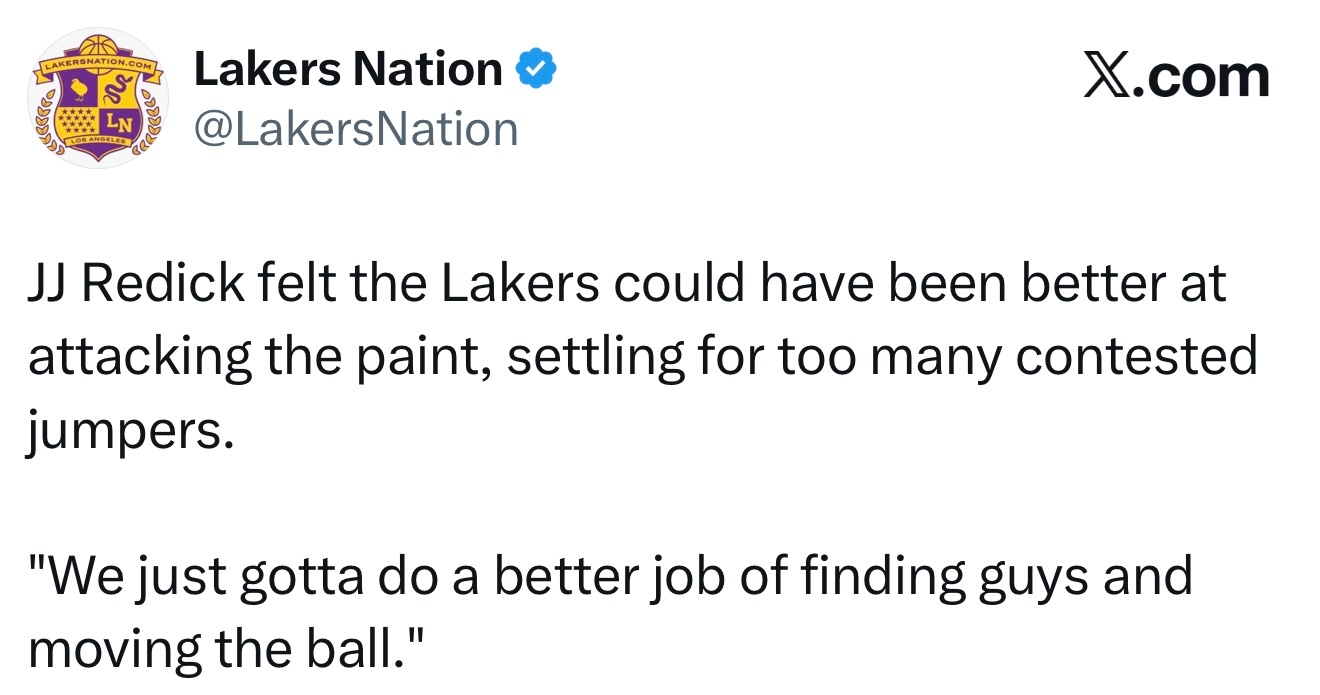Open the Lakers Nation display name
The height and width of the screenshot is (695, 1320).
click(x=347, y=69)
